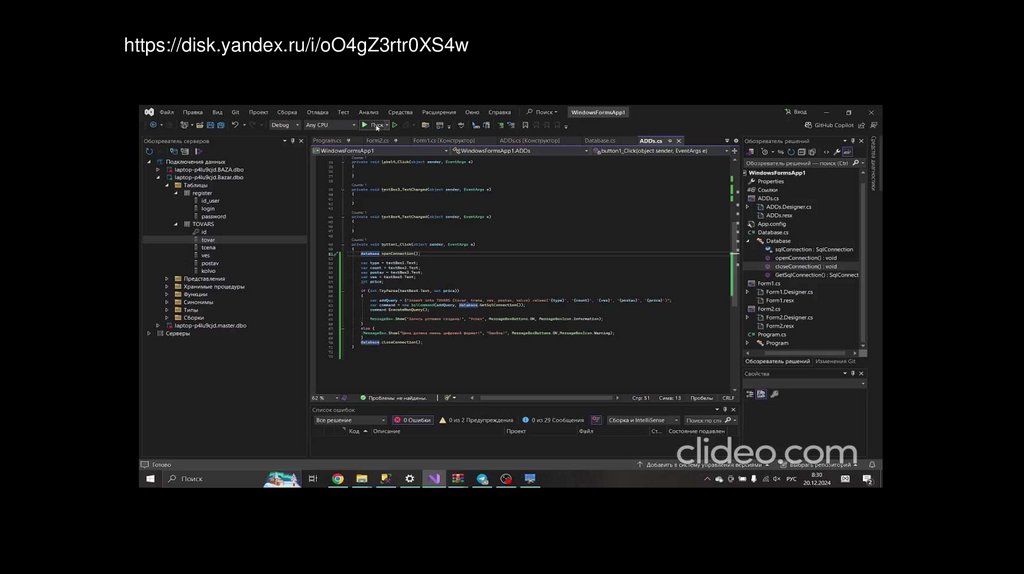Open the Отладка menu
The width and height of the screenshot is (1024, 574).
click(317, 112)
